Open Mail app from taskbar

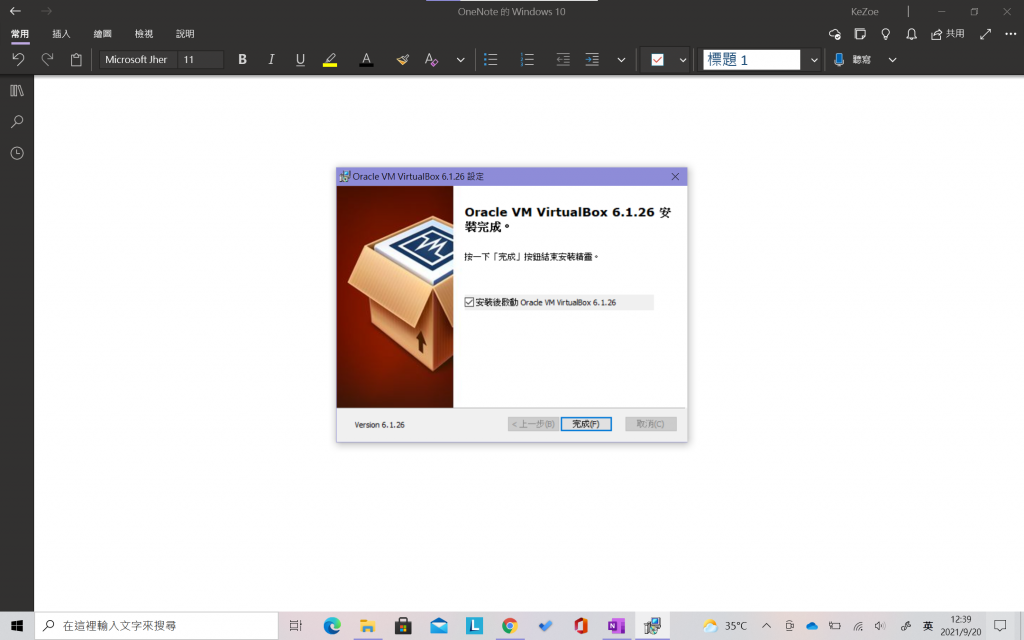pos(439,626)
